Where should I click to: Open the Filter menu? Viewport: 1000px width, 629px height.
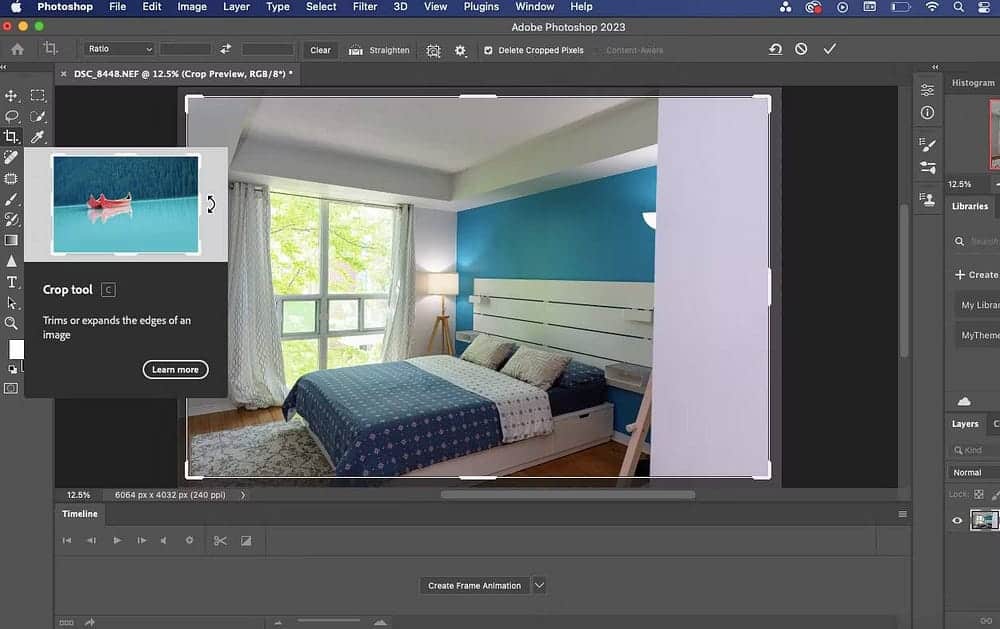365,7
